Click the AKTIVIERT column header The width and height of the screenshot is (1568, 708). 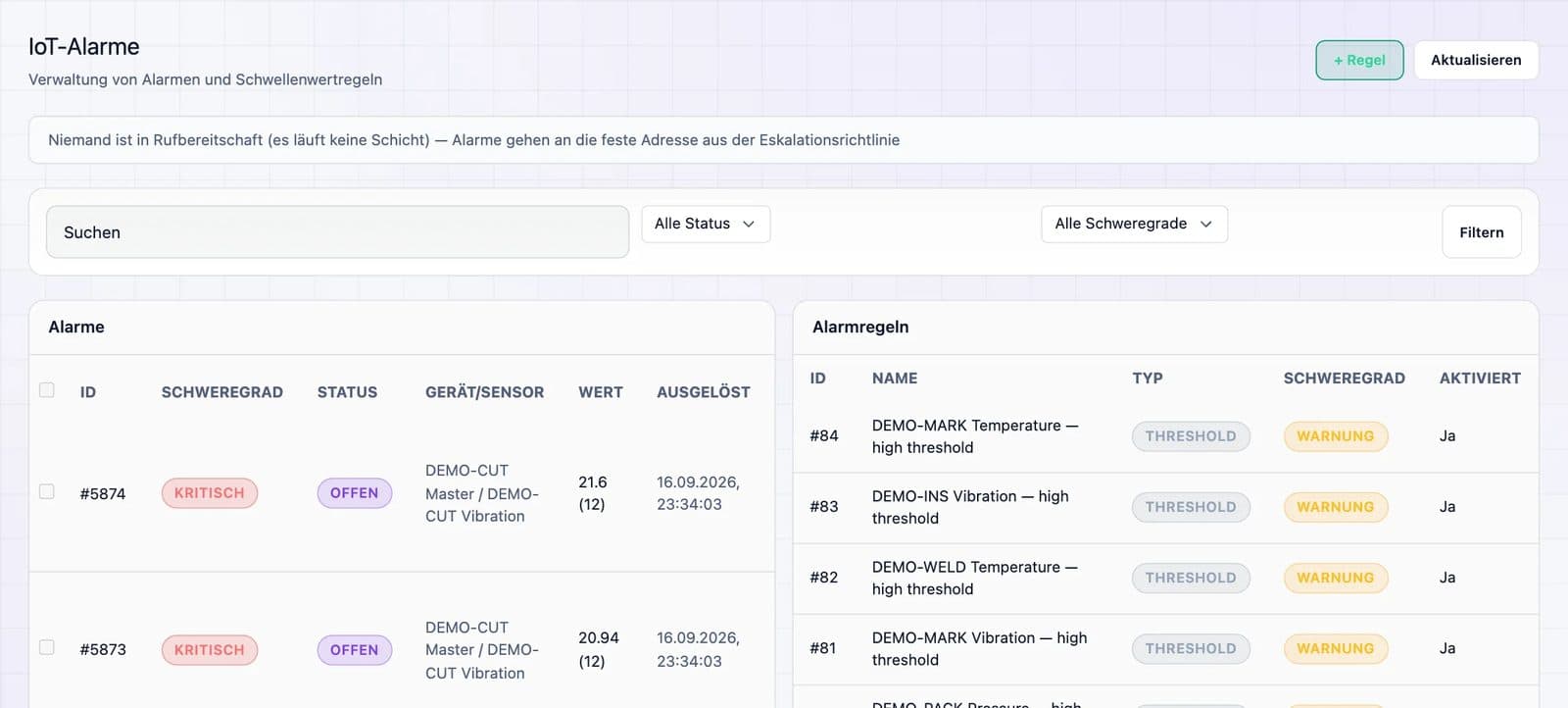pos(1480,379)
